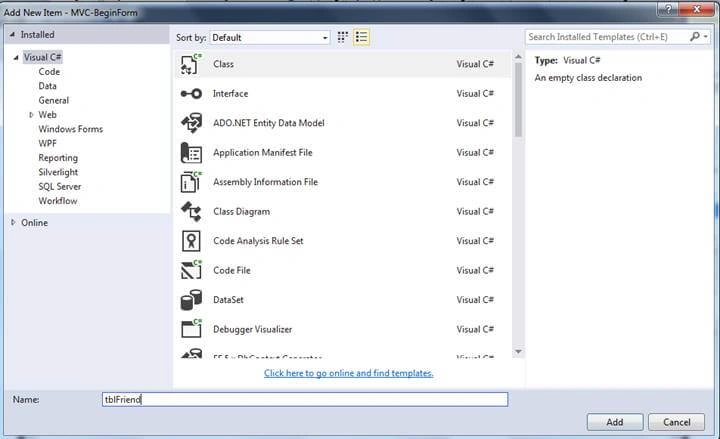This screenshot has height=439, width=720.
Task: Select the Windows Forms category
Action: click(71, 129)
